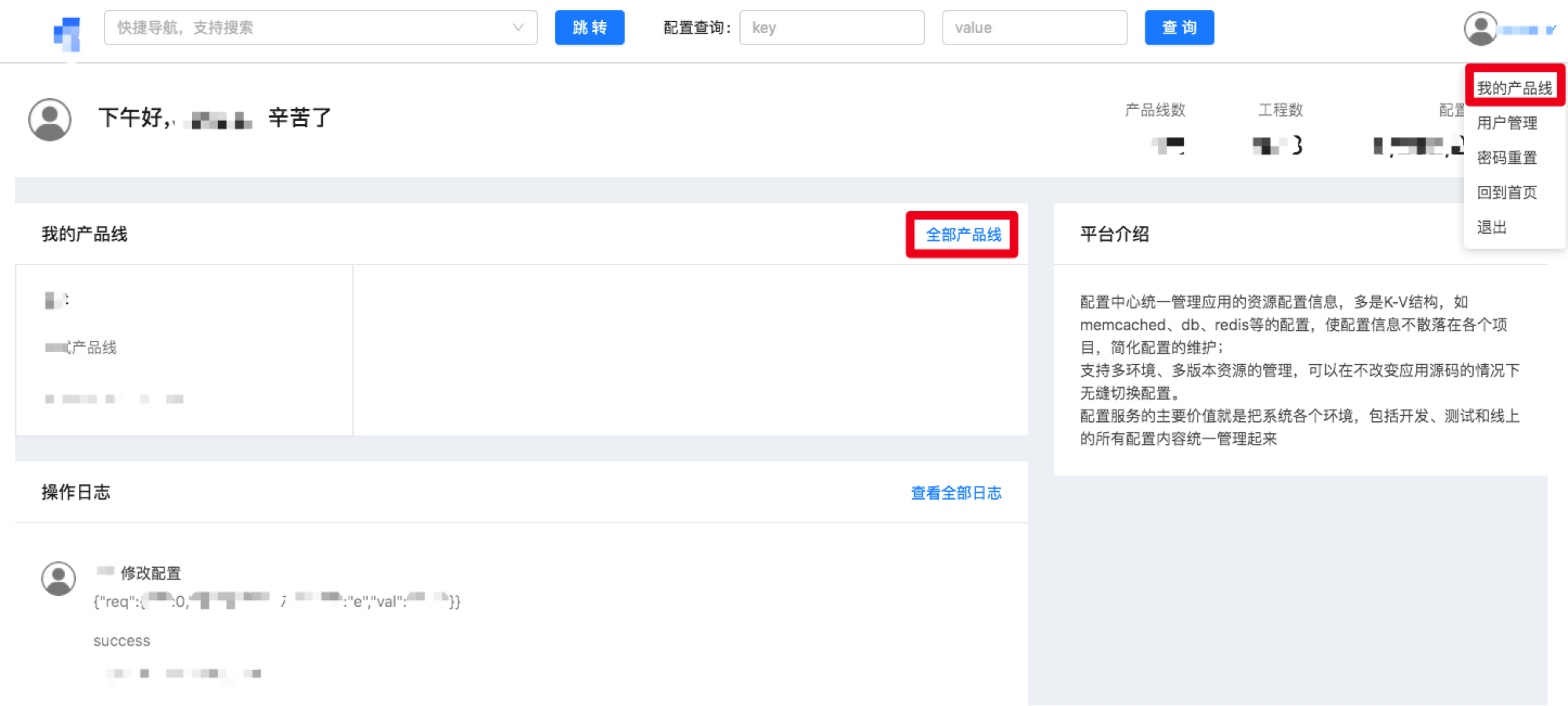The image size is (1568, 706).
Task: Click the greeting avatar icon
Action: 50,119
